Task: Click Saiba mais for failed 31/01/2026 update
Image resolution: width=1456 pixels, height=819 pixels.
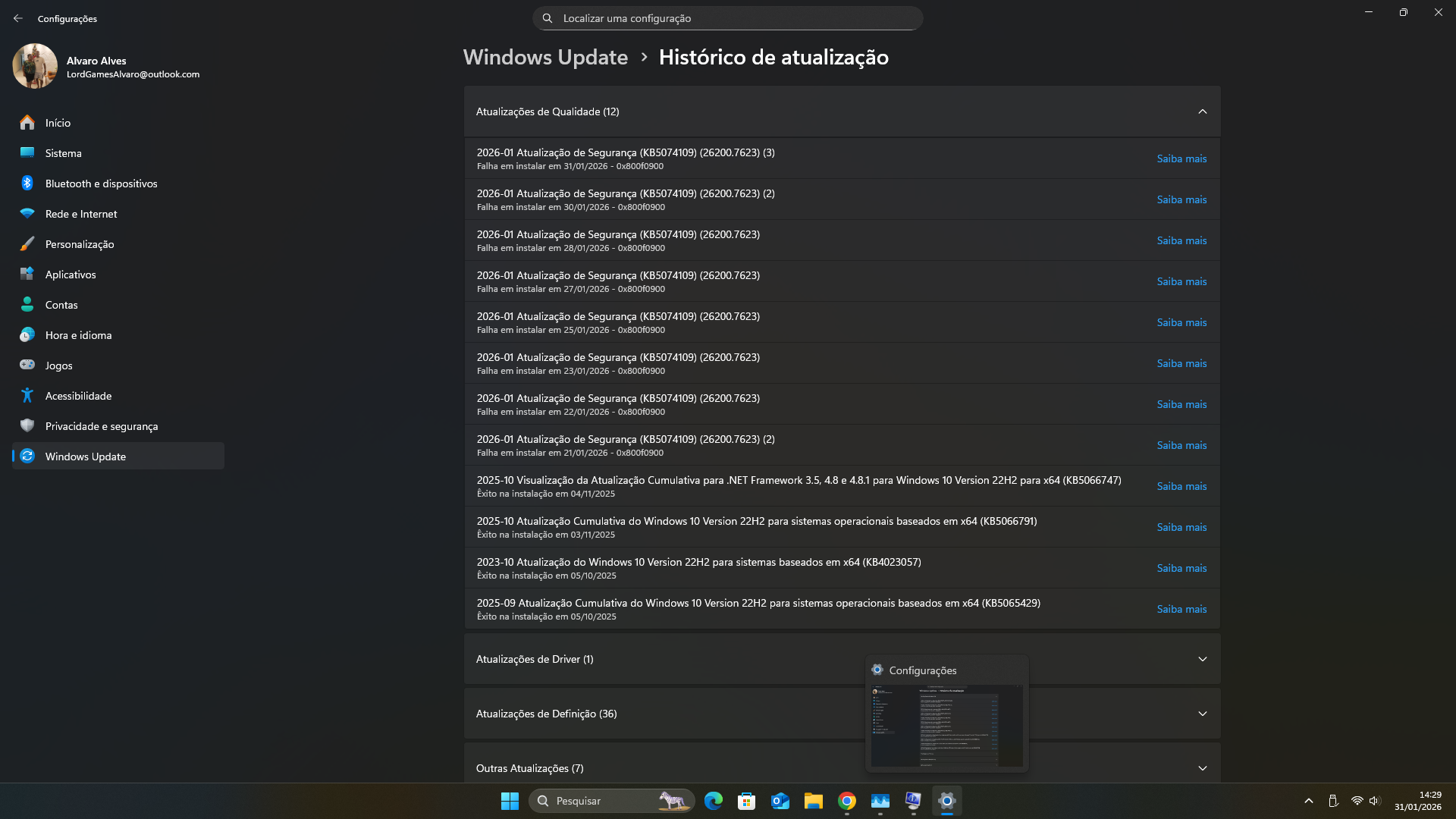Action: pos(1181,158)
